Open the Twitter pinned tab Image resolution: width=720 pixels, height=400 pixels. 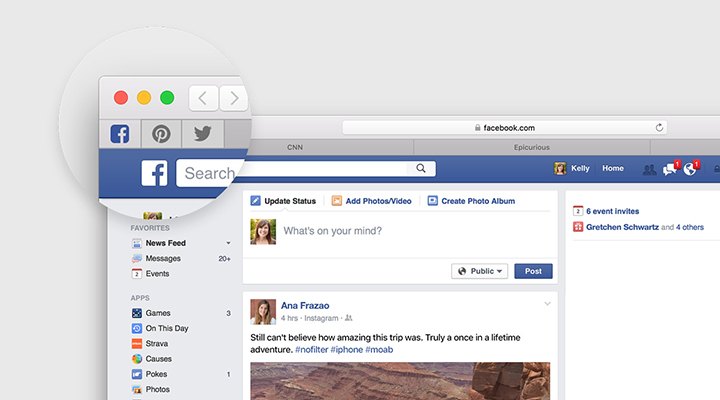tap(202, 134)
